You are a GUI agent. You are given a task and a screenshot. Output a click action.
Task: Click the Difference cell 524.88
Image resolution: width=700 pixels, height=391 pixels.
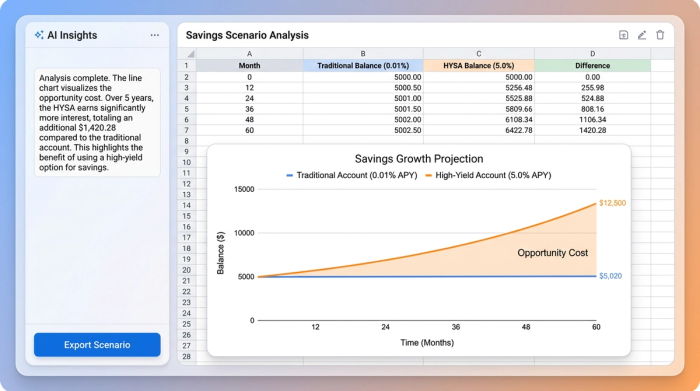592,98
